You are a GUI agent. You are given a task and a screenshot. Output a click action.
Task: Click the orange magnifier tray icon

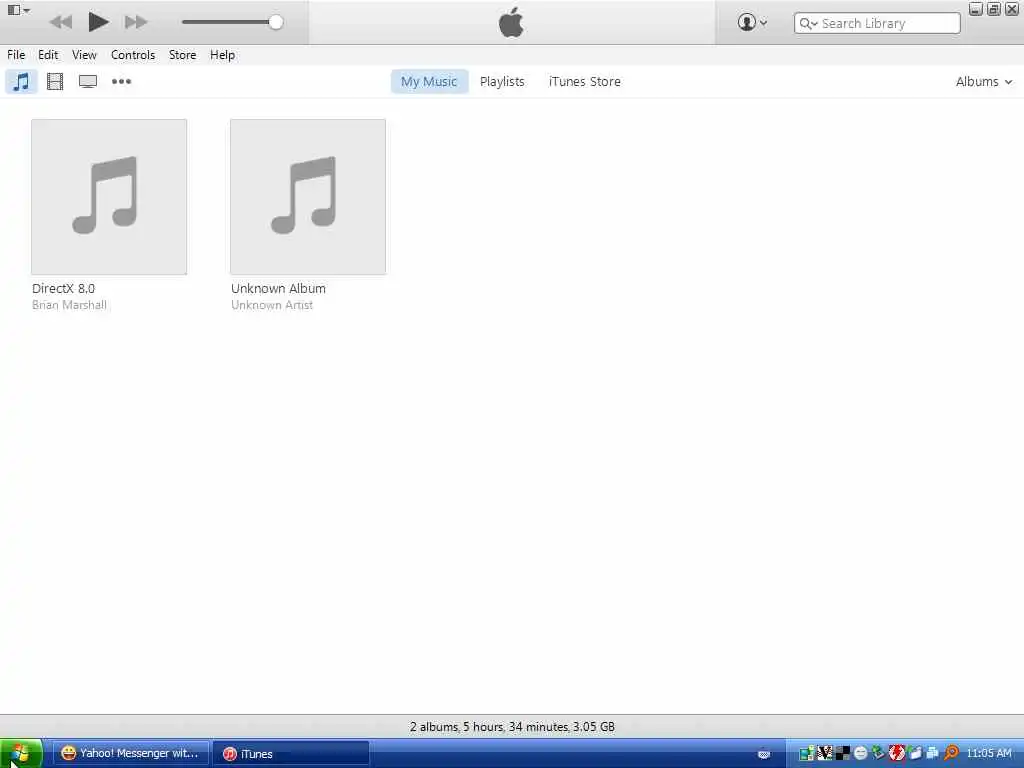tap(952, 754)
